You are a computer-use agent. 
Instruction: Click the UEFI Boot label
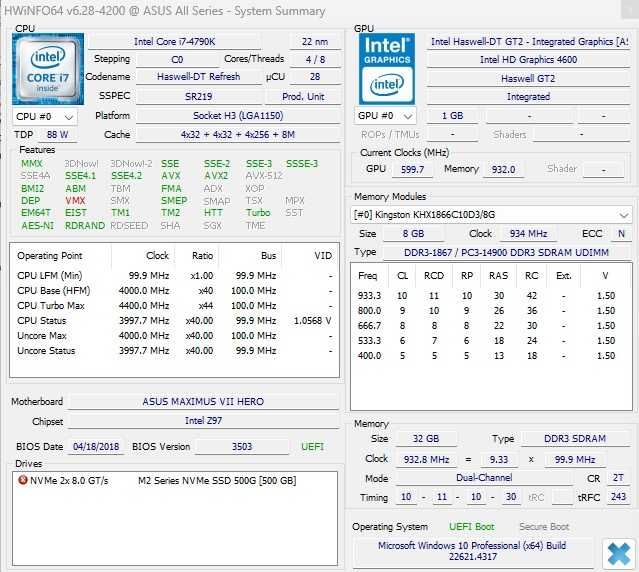point(472,527)
